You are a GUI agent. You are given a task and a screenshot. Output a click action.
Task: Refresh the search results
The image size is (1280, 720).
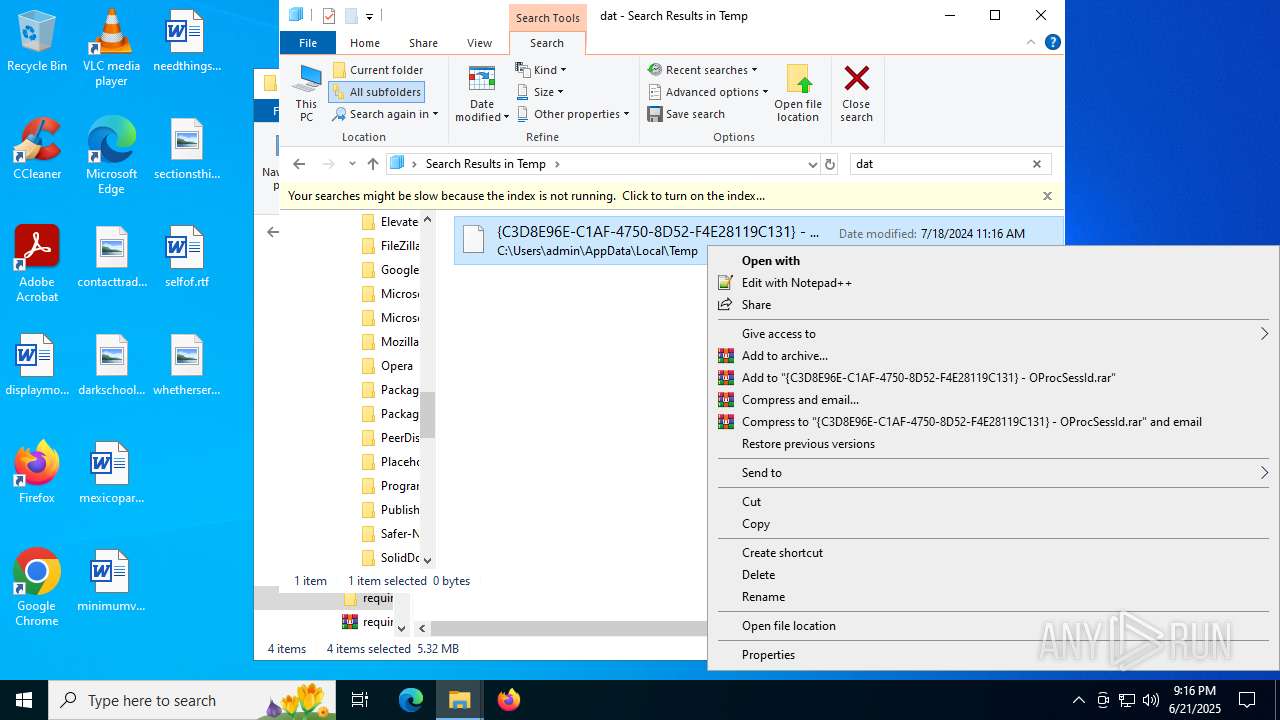click(x=829, y=164)
